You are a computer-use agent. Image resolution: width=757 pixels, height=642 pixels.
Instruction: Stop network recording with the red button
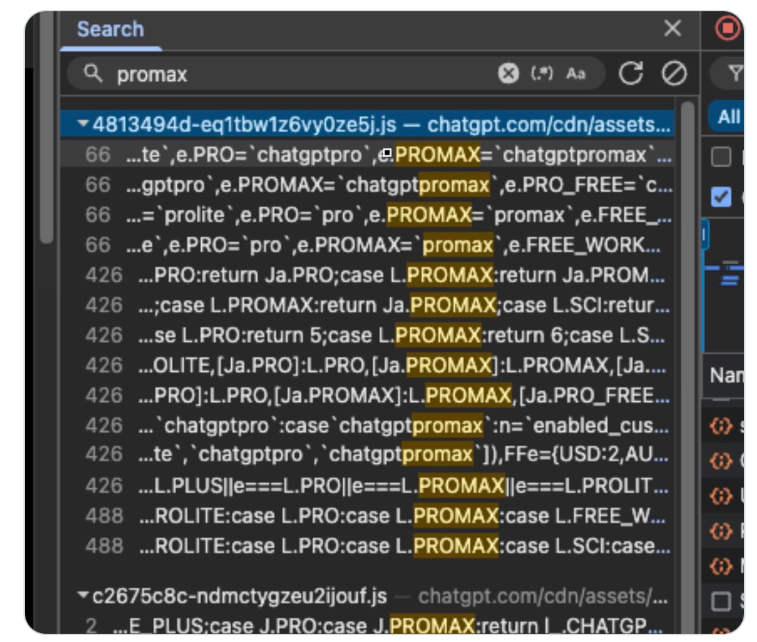coord(727,28)
